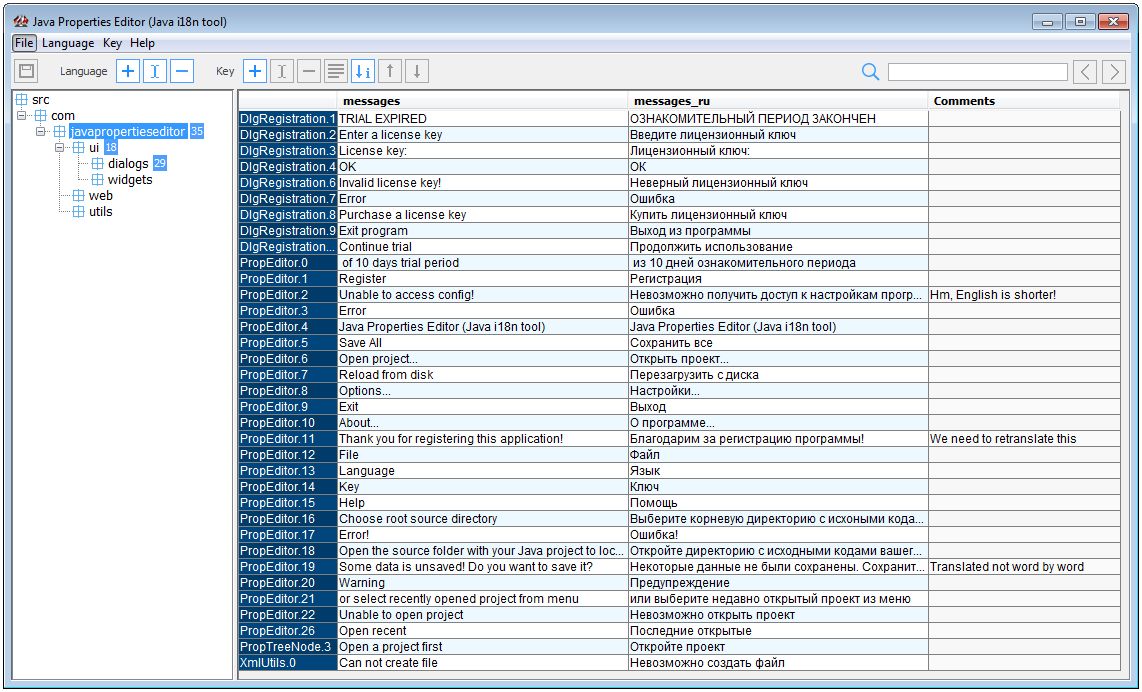Screen dimensions: 1142x692
Task: Select the dialogs package node
Action: pyautogui.click(x=128, y=164)
